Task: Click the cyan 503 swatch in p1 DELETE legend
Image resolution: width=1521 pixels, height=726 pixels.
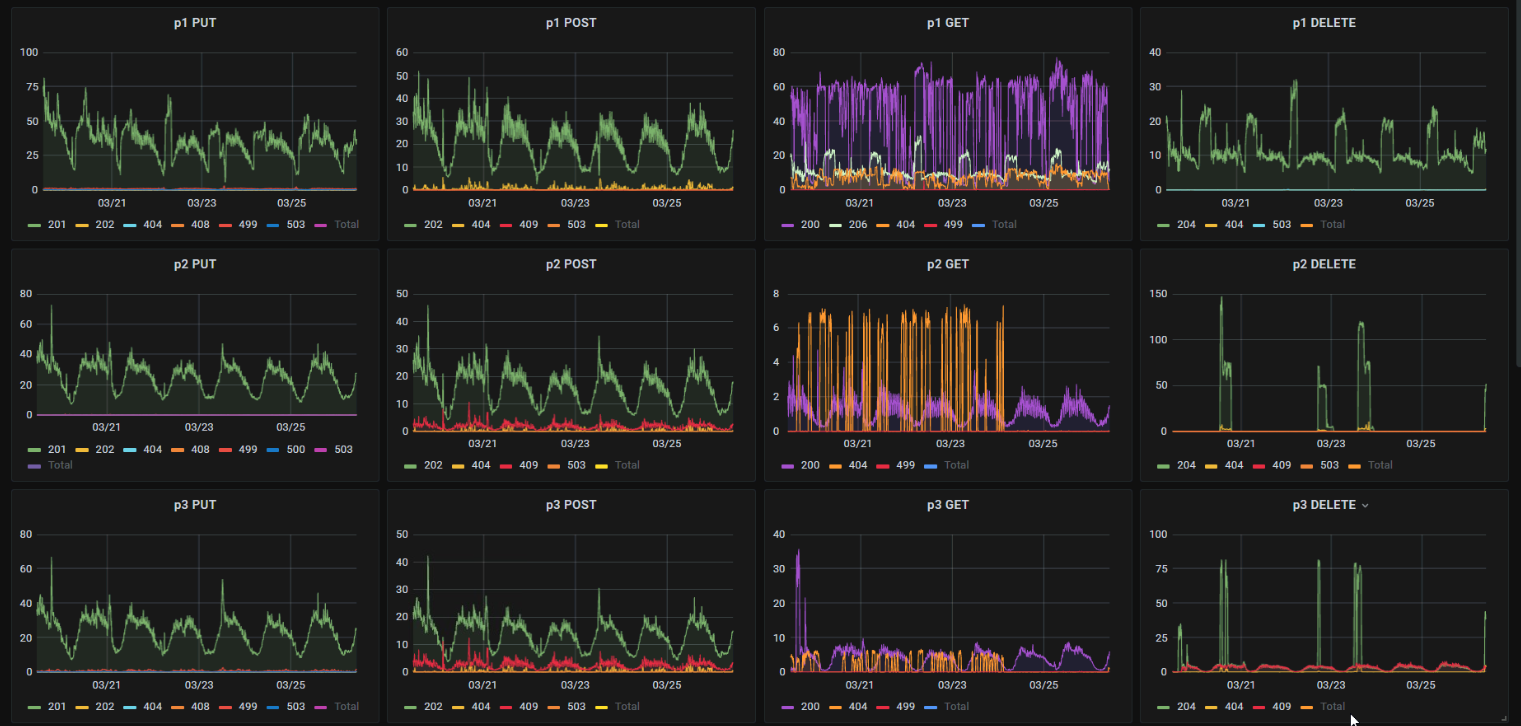Action: click(1258, 225)
